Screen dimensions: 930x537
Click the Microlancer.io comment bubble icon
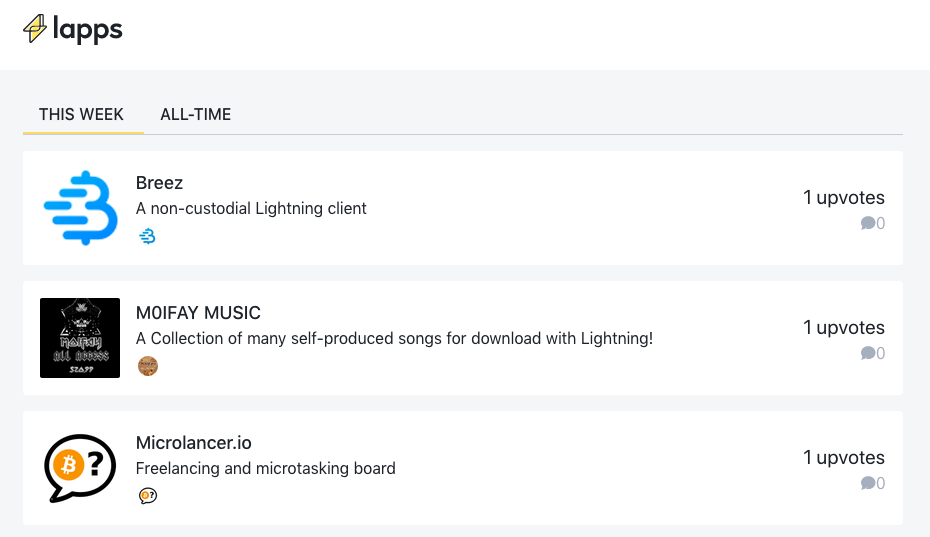[868, 483]
